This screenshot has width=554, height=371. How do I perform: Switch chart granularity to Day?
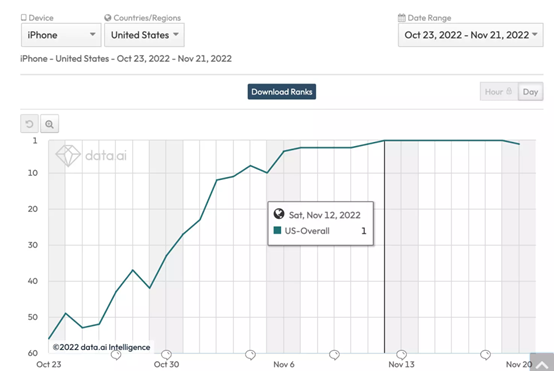pyautogui.click(x=530, y=92)
